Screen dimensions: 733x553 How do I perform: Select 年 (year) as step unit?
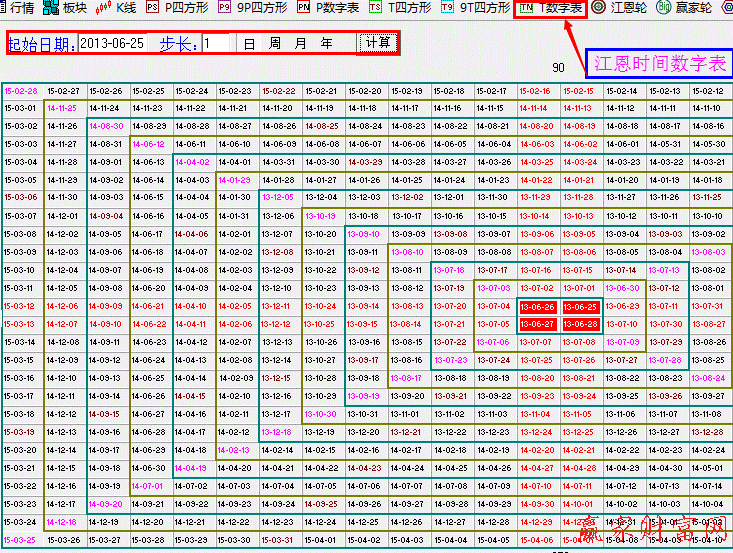click(x=326, y=44)
